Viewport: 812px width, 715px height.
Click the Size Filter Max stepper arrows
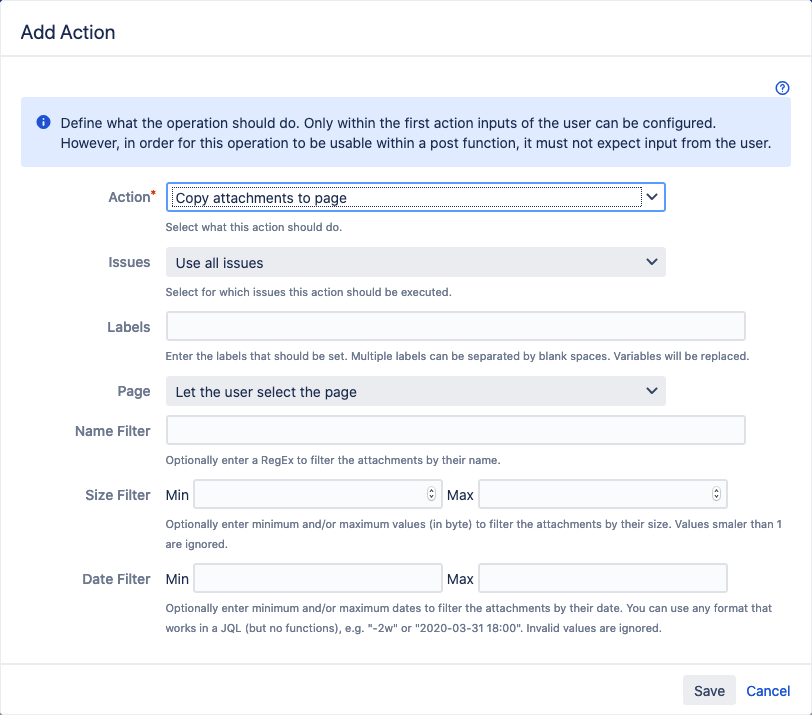(x=716, y=494)
